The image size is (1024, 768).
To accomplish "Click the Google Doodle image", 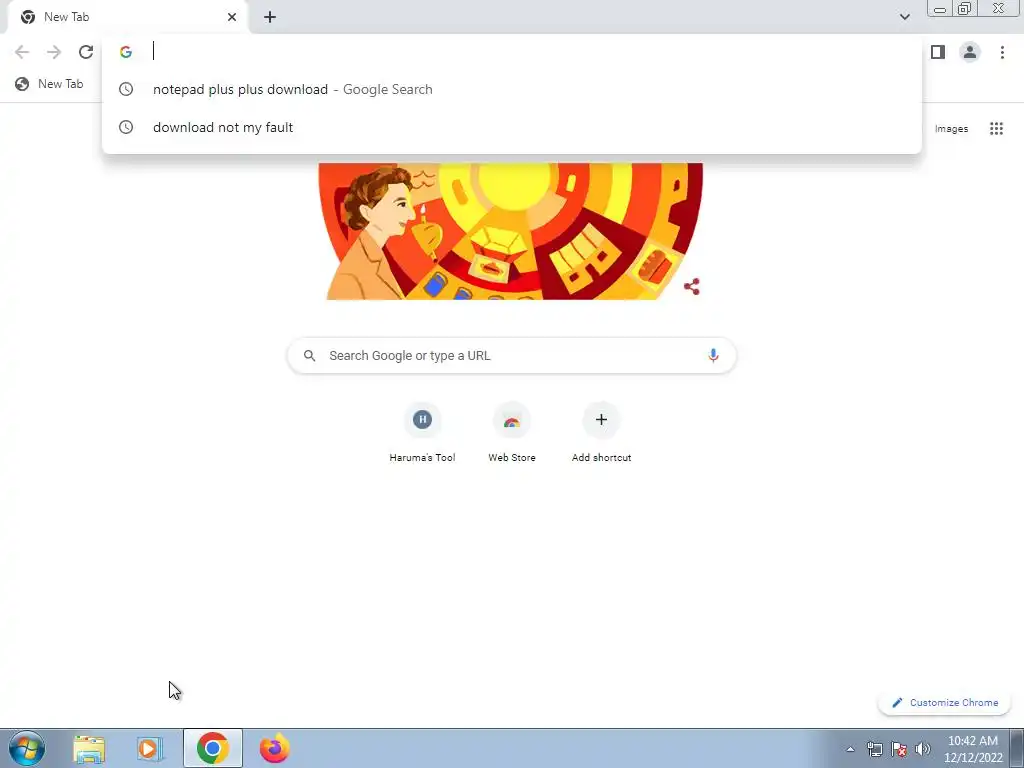I will coord(511,231).
